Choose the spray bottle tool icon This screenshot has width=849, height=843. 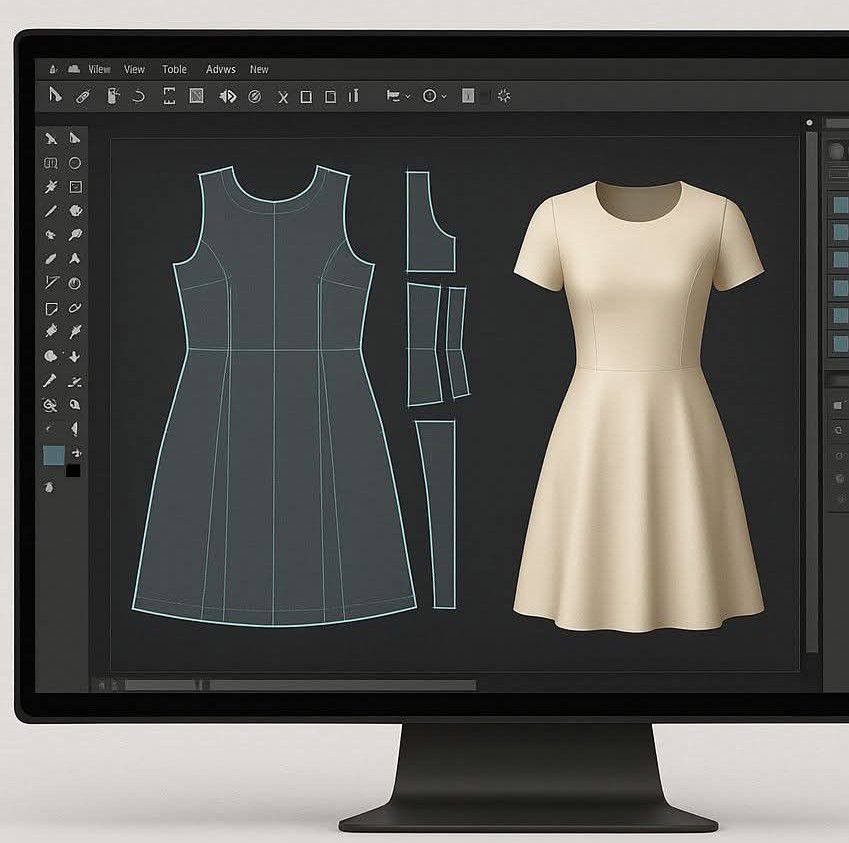[112, 96]
